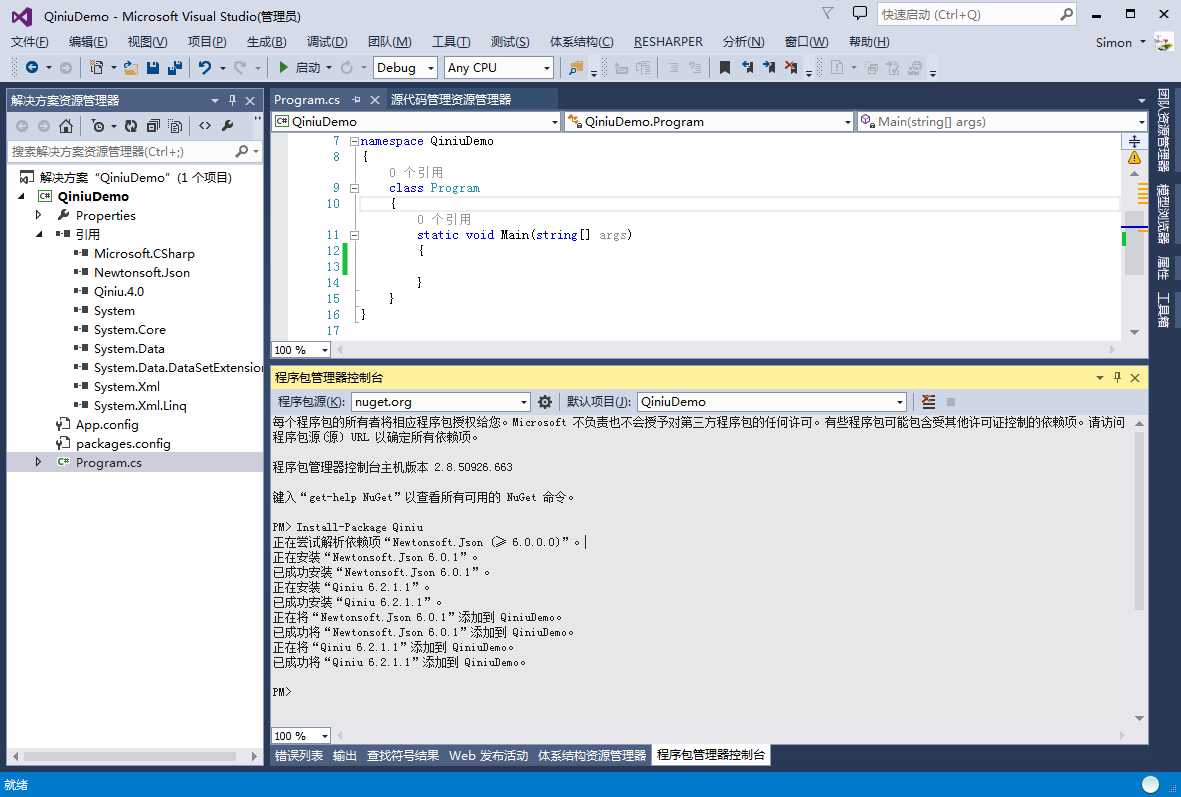Open the Simon account menu
1181x797 pixels.
pos(1121,42)
